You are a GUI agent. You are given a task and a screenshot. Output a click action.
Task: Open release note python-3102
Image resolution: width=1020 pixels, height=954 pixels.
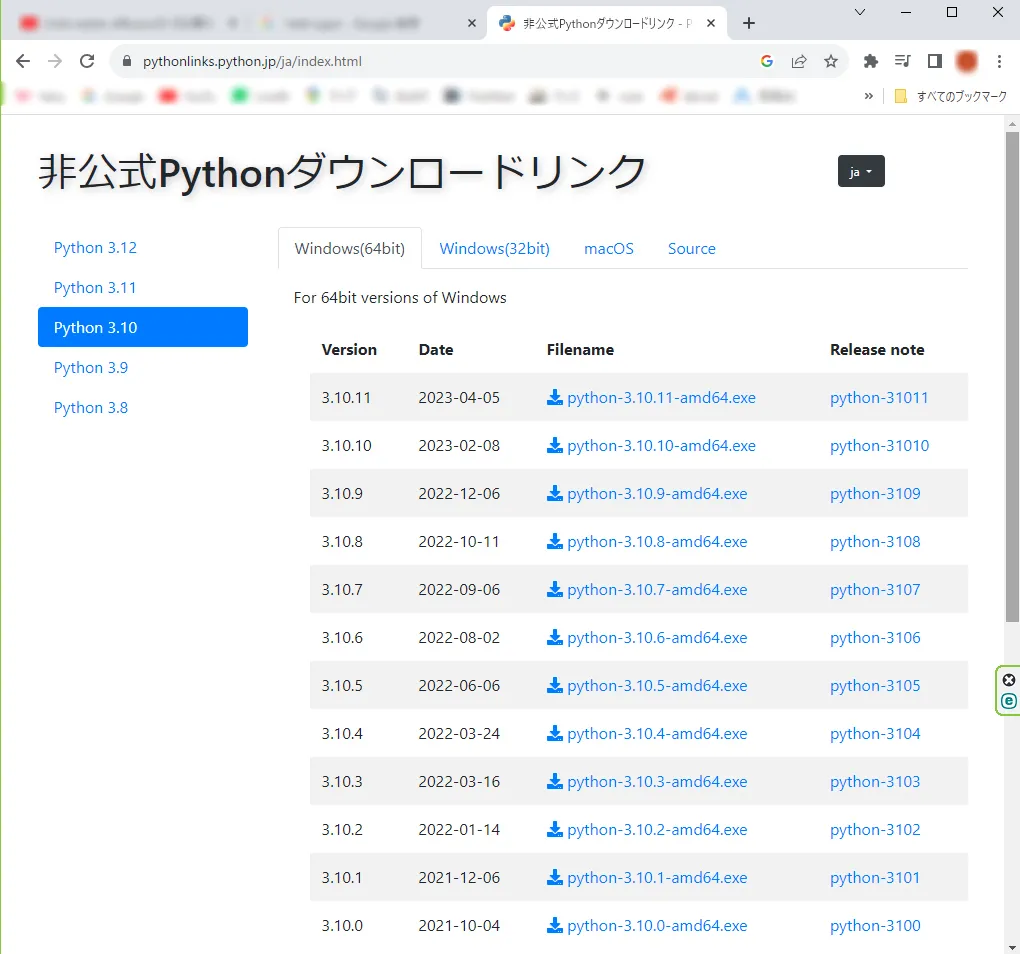click(x=875, y=829)
